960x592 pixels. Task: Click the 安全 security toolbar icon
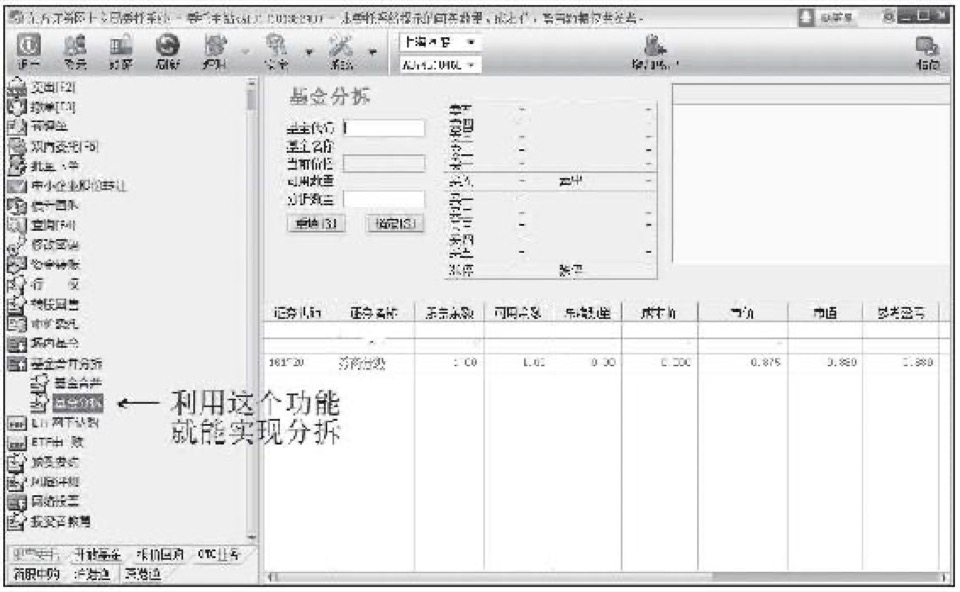pos(276,46)
